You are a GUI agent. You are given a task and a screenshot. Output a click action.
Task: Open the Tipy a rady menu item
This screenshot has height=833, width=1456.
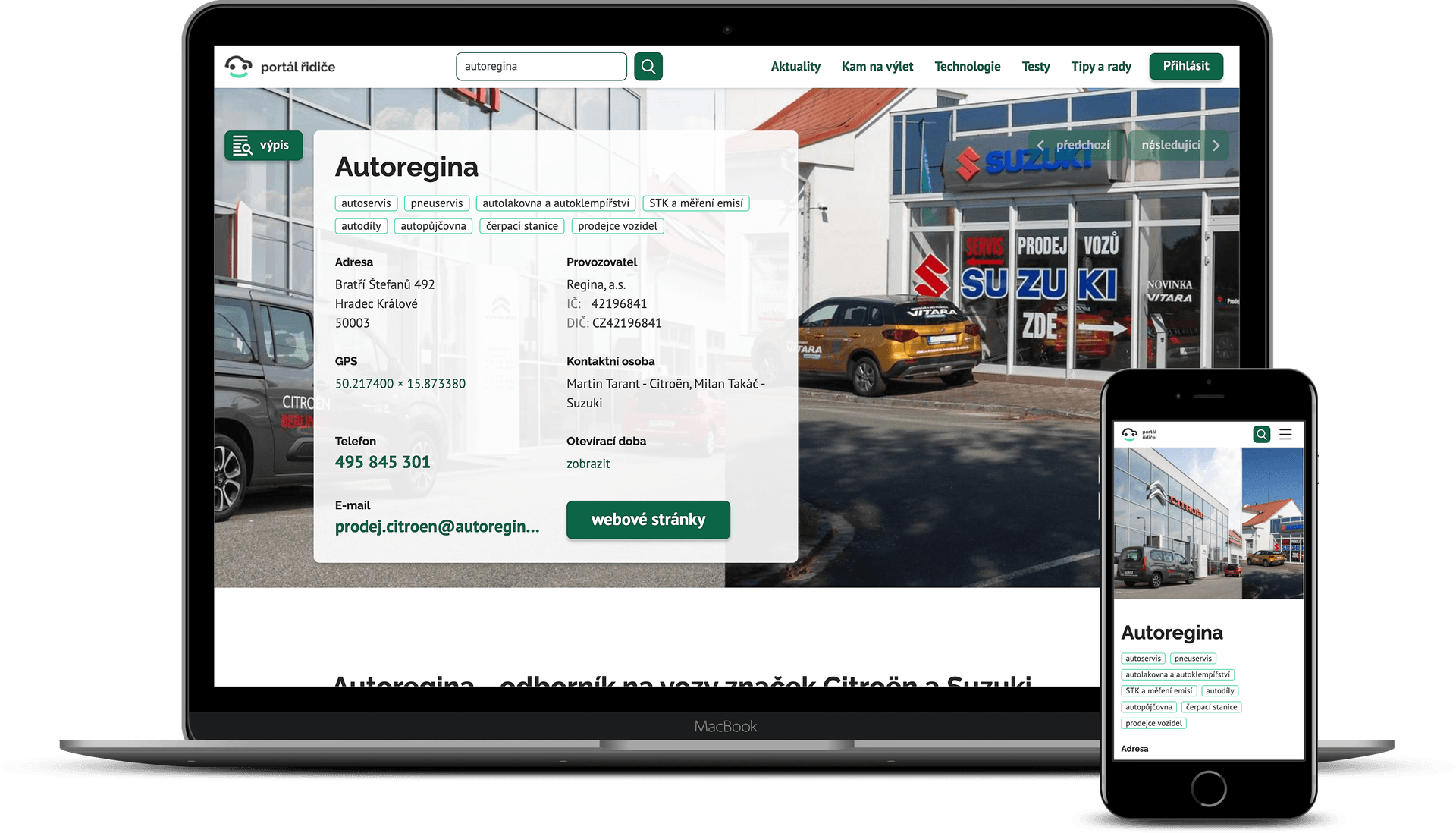(x=1101, y=67)
